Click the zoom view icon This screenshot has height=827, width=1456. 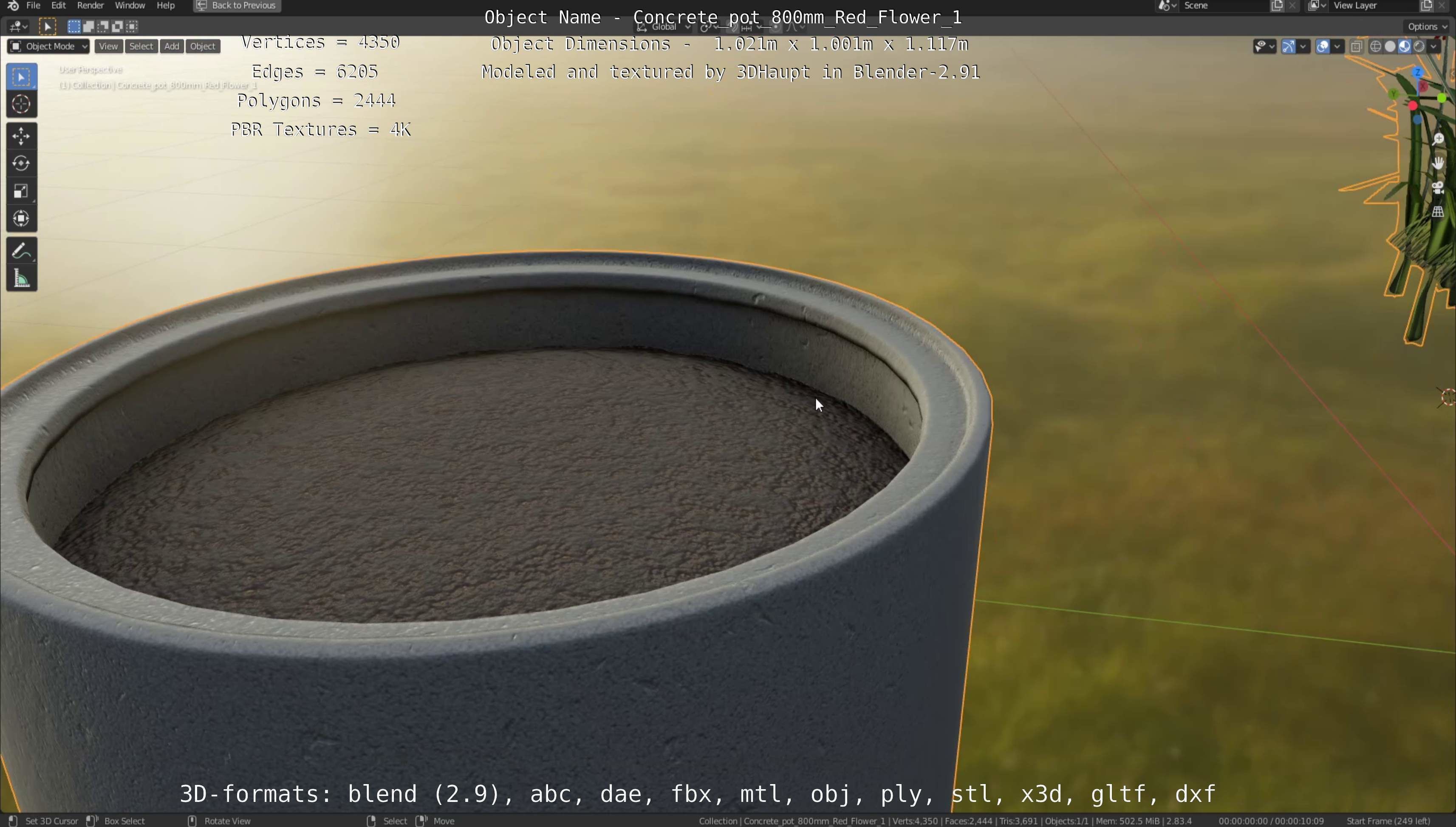1438,139
